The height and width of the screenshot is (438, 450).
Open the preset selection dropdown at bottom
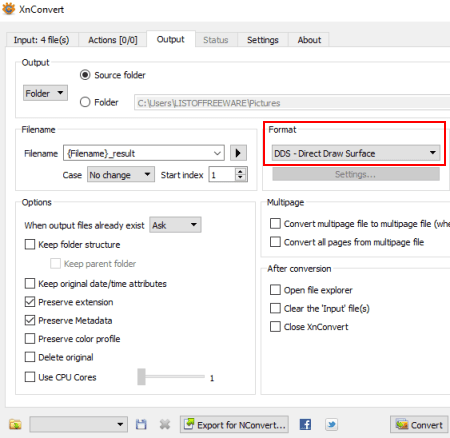click(79, 424)
